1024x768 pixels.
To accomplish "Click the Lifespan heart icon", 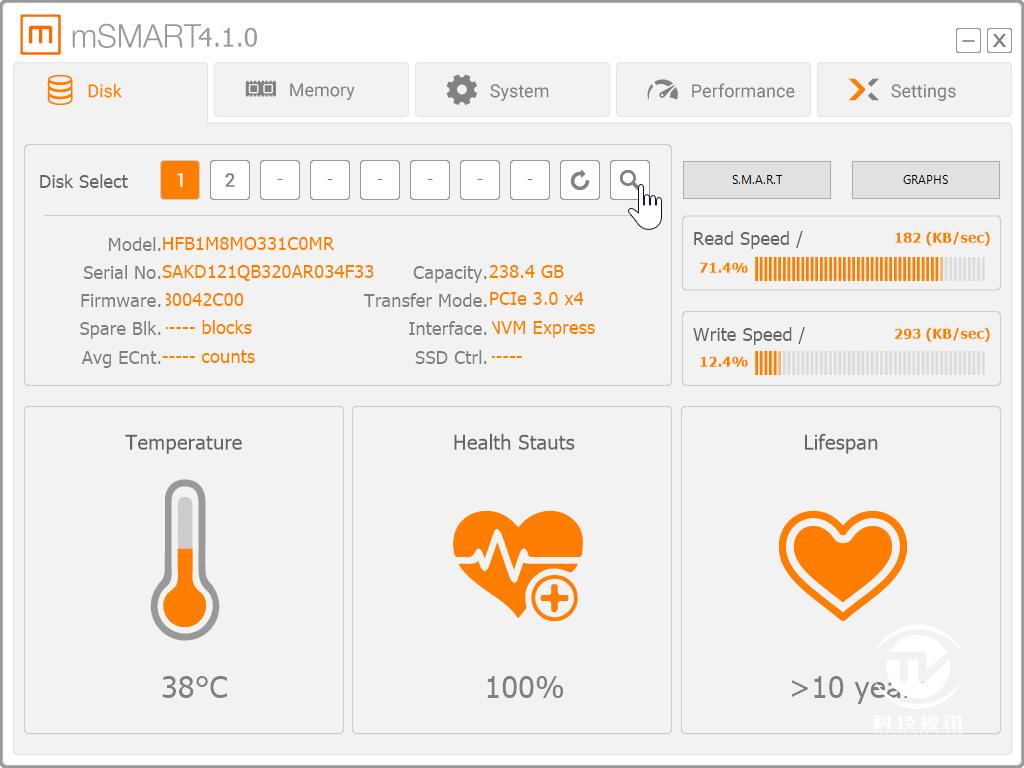I will pyautogui.click(x=842, y=566).
